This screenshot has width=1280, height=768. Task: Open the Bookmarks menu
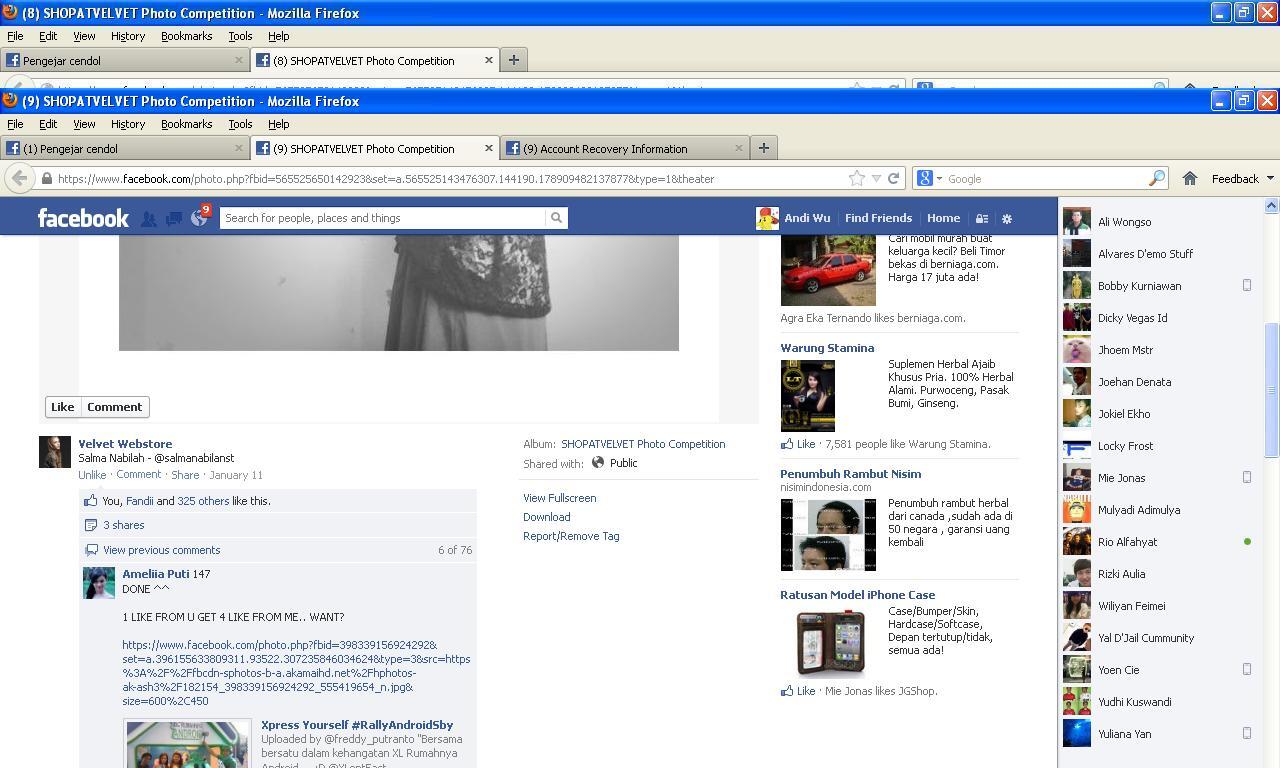(186, 124)
